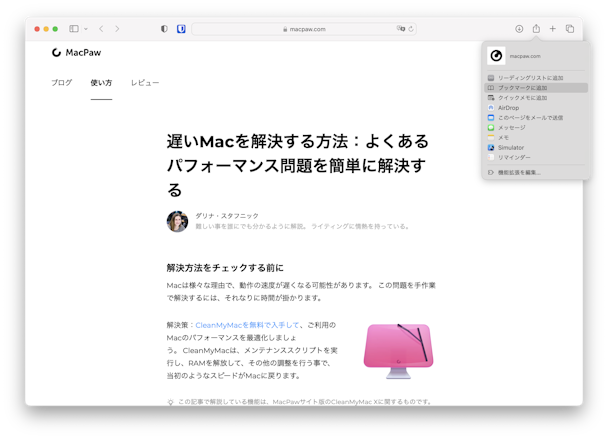
Task: Open the sidebar options chevron
Action: click(86, 29)
